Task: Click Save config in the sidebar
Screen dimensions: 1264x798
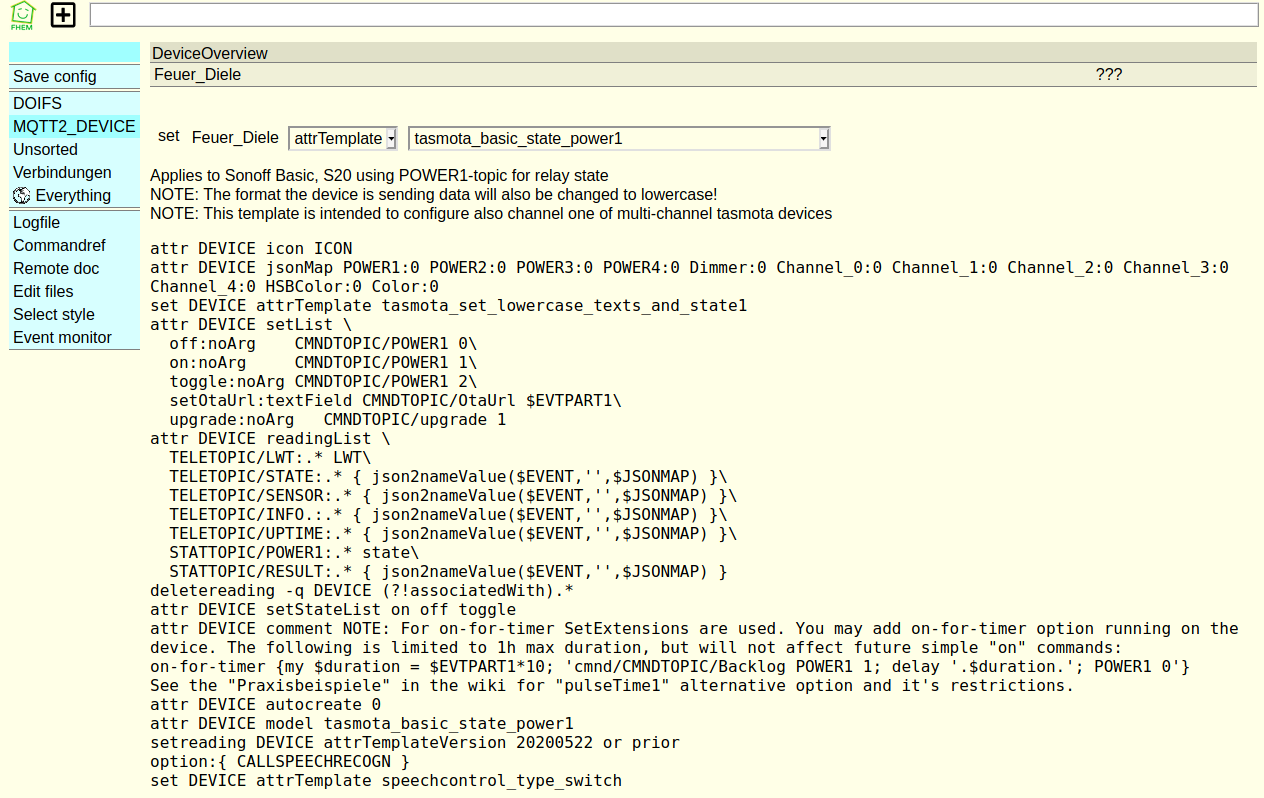Action: [x=55, y=76]
